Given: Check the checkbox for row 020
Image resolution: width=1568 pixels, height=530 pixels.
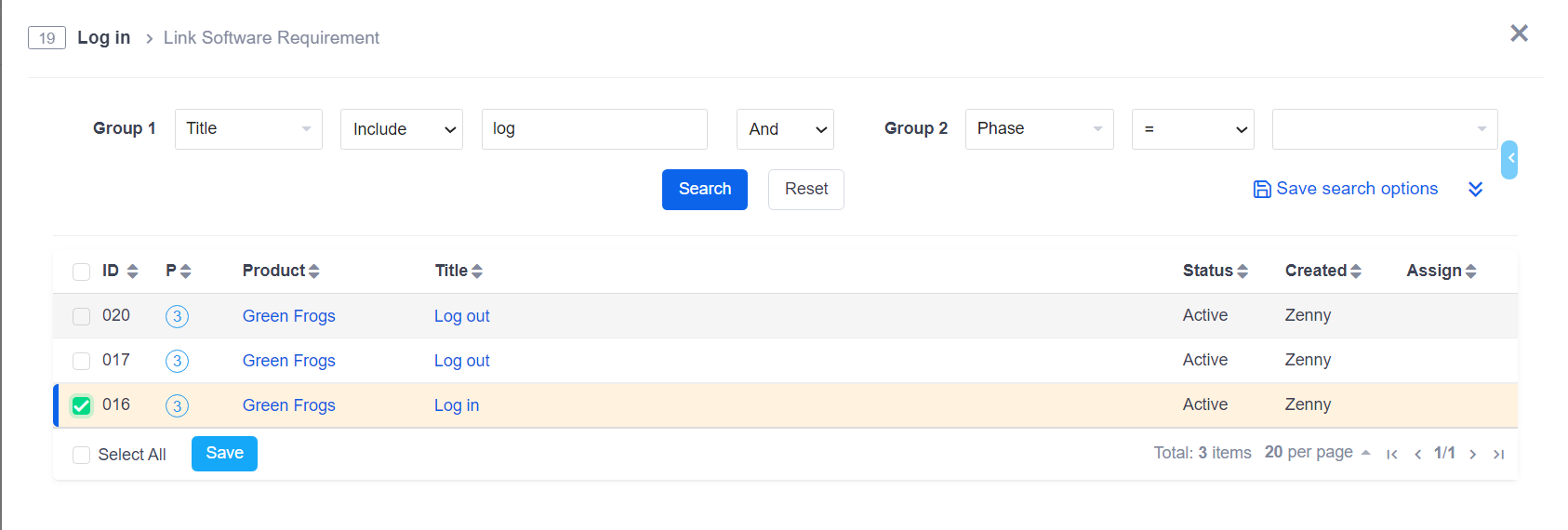Looking at the screenshot, I should click(82, 316).
